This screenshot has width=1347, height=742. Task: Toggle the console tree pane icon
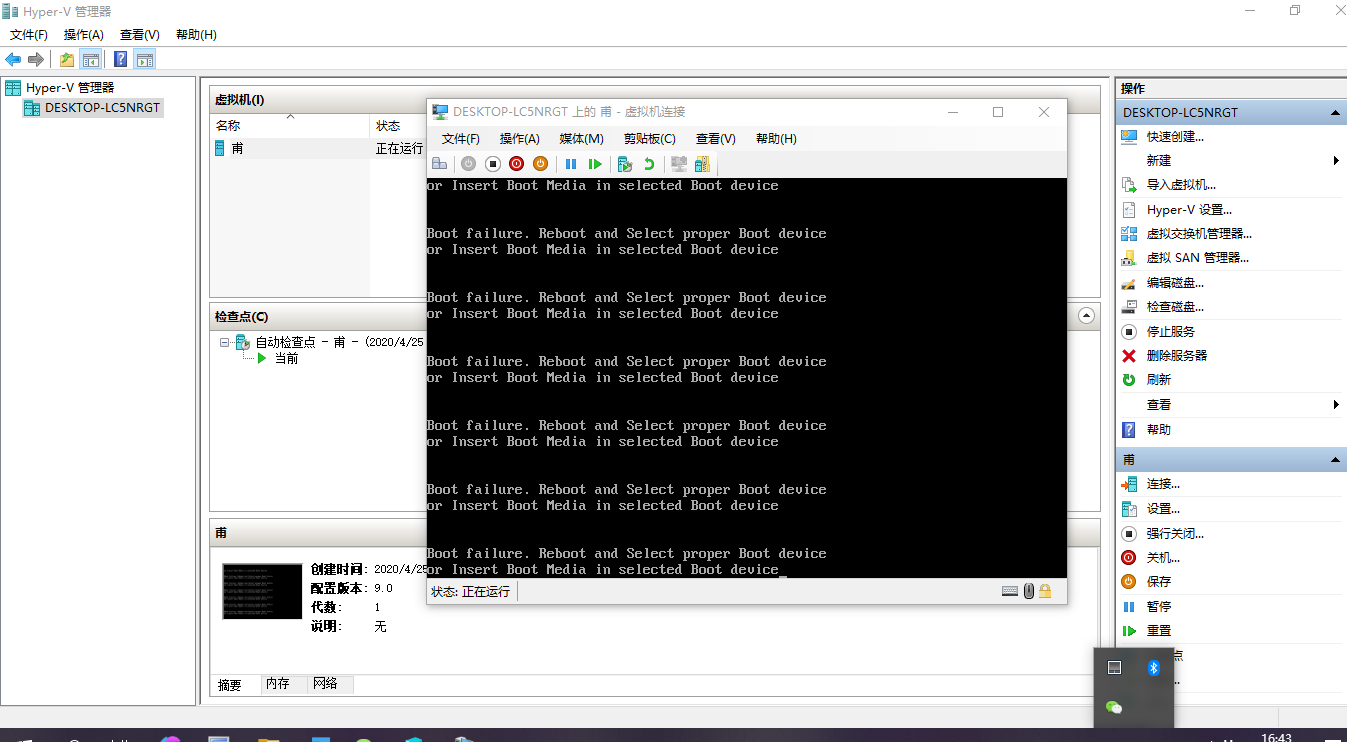click(91, 59)
